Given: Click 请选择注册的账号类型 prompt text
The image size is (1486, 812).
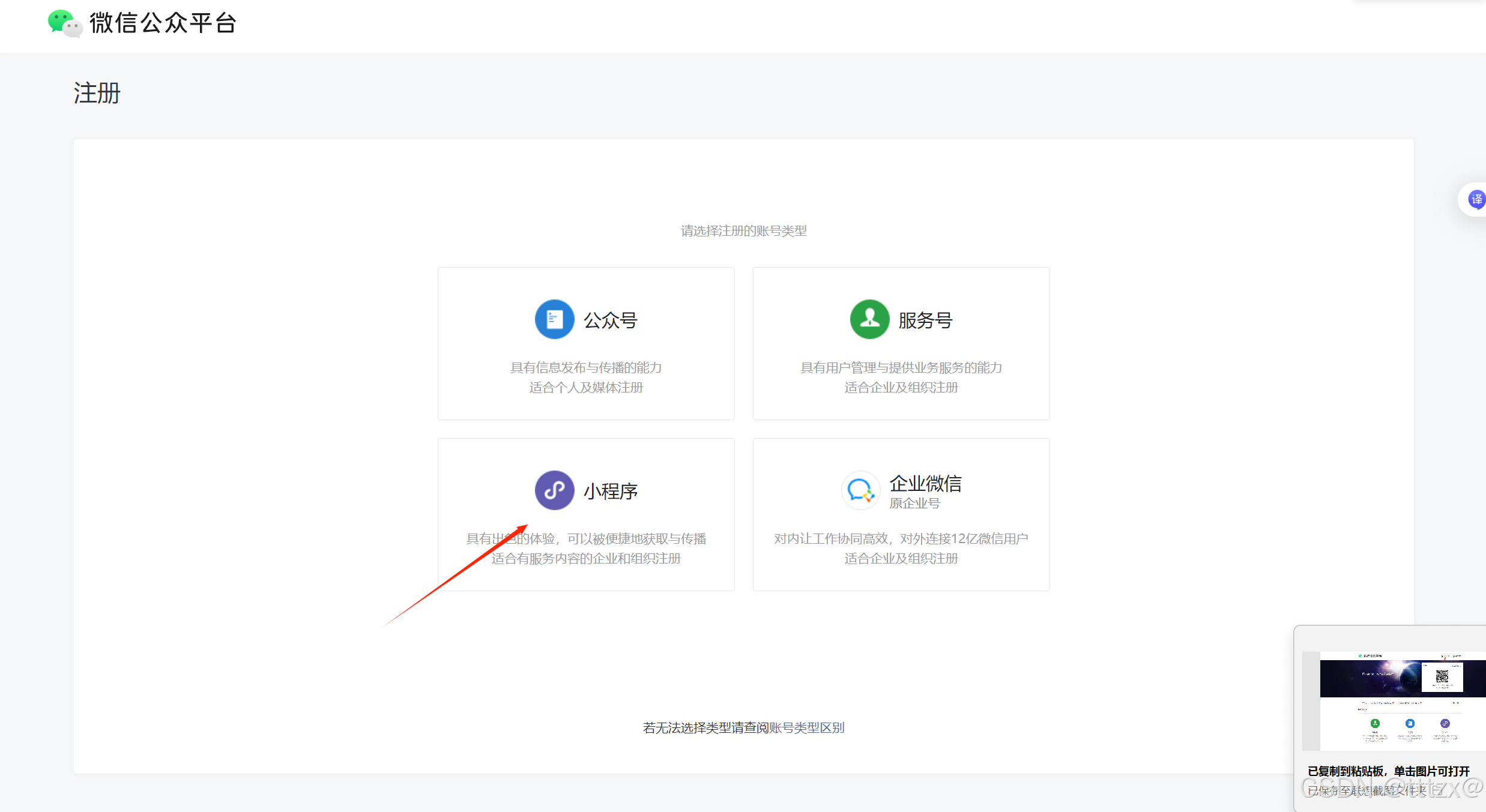Looking at the screenshot, I should (x=744, y=231).
